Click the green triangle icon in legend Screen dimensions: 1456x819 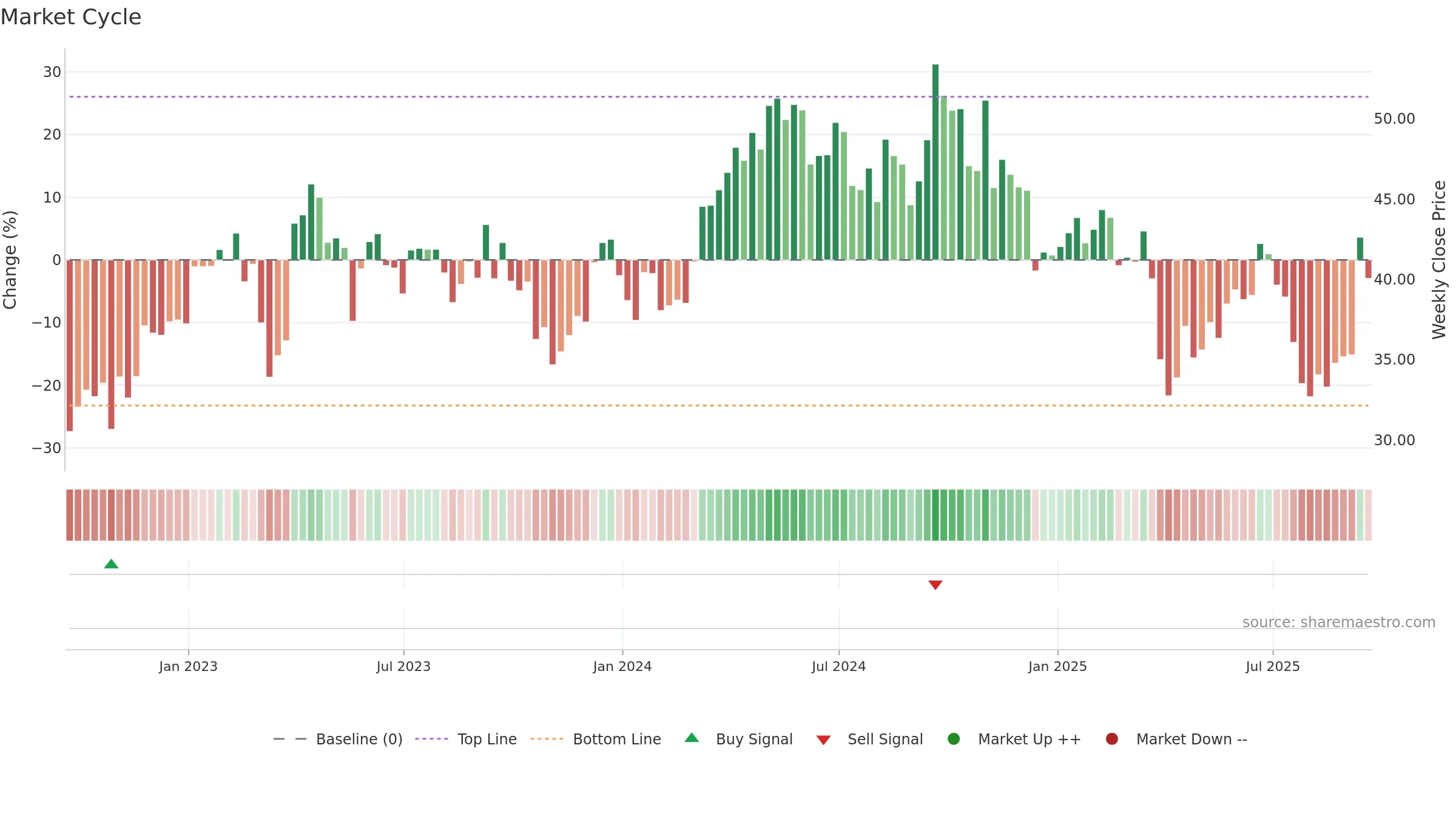pyautogui.click(x=692, y=738)
